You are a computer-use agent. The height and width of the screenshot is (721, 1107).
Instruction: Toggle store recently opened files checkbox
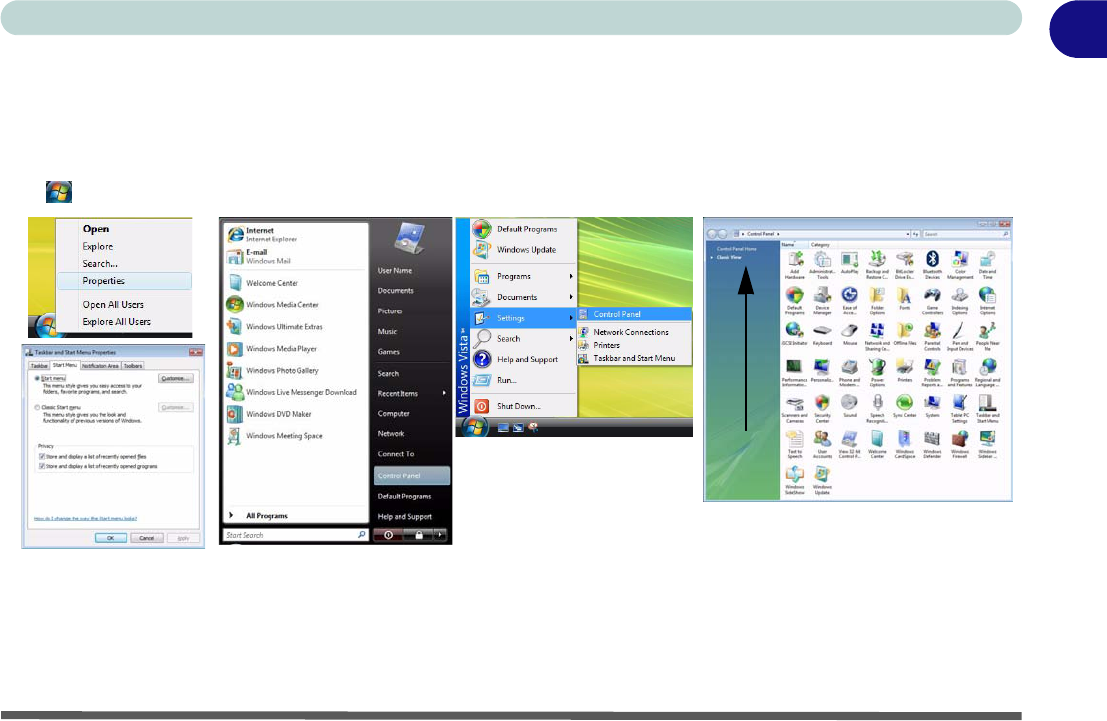coord(42,457)
